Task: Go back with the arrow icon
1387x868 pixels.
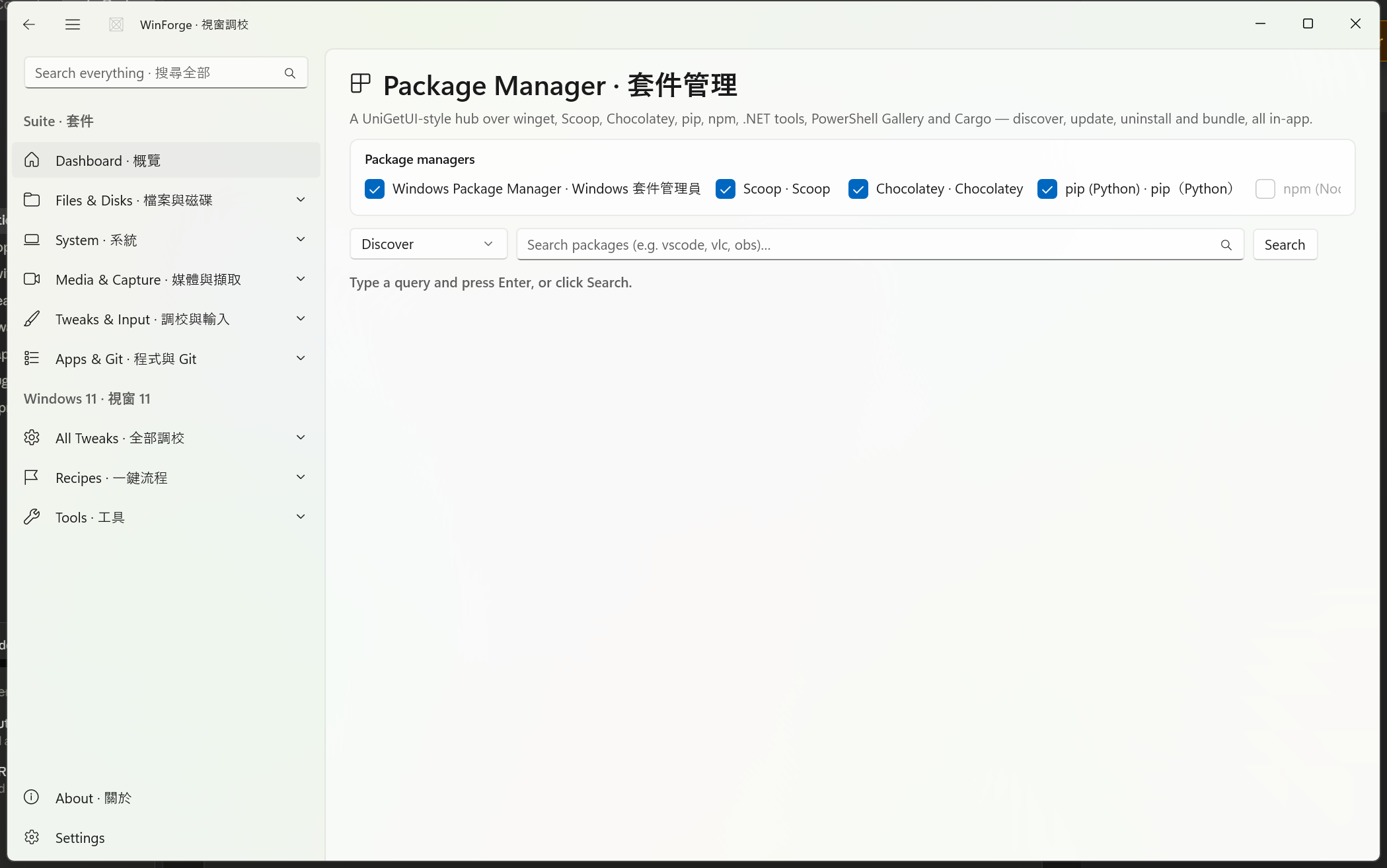Action: click(x=28, y=24)
